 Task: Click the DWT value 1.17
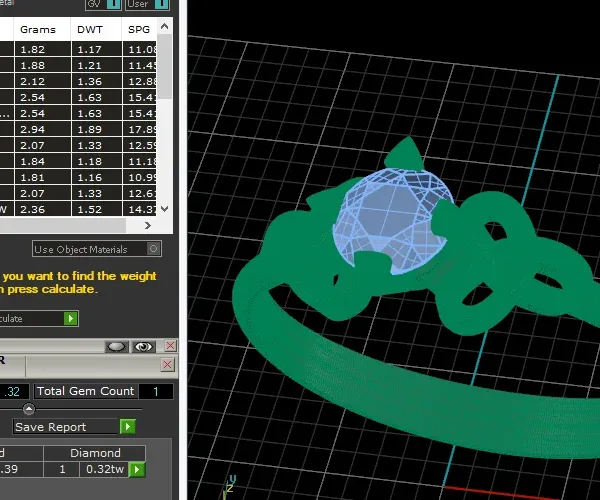(96, 49)
